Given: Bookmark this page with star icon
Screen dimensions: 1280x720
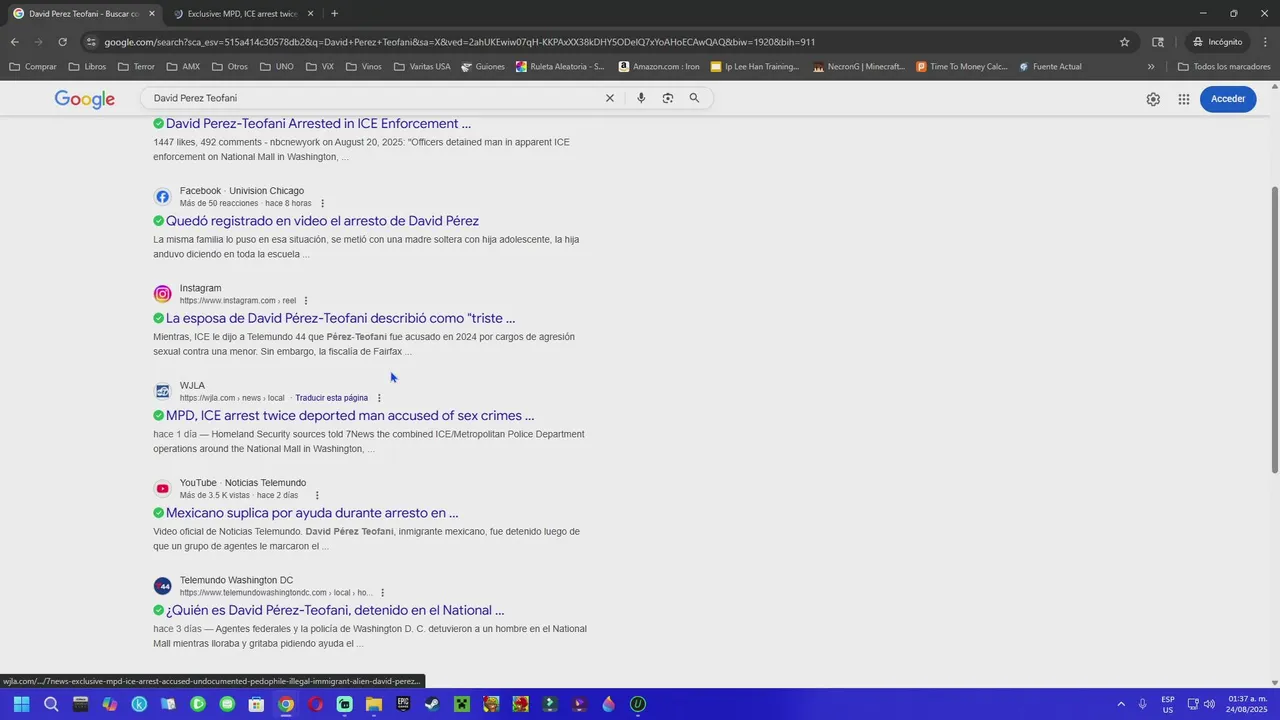Looking at the screenshot, I should [1124, 42].
